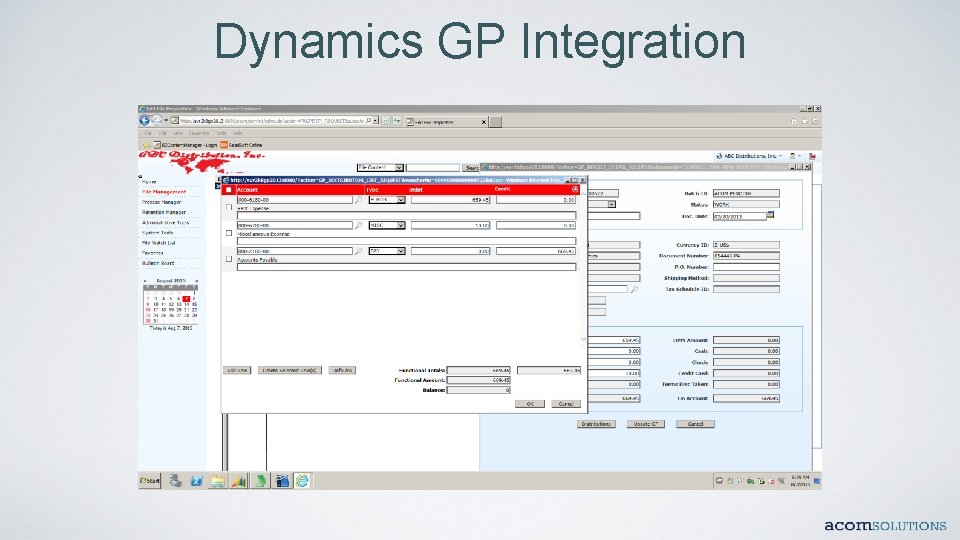The height and width of the screenshot is (540, 960).
Task: Open the dropdown in the invoice detail window
Action: [x=612, y=204]
